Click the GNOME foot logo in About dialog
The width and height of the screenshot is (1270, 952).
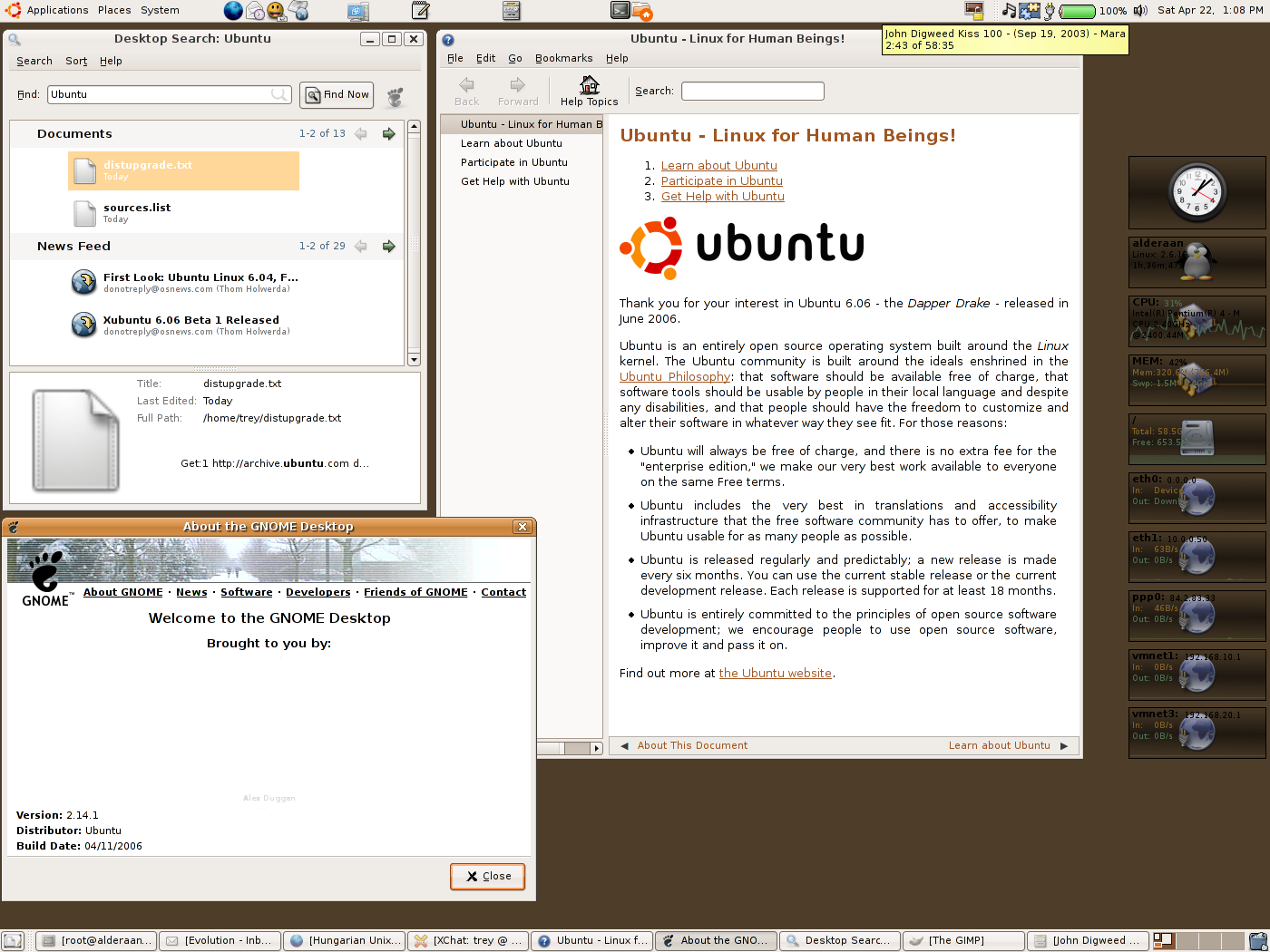[45, 579]
